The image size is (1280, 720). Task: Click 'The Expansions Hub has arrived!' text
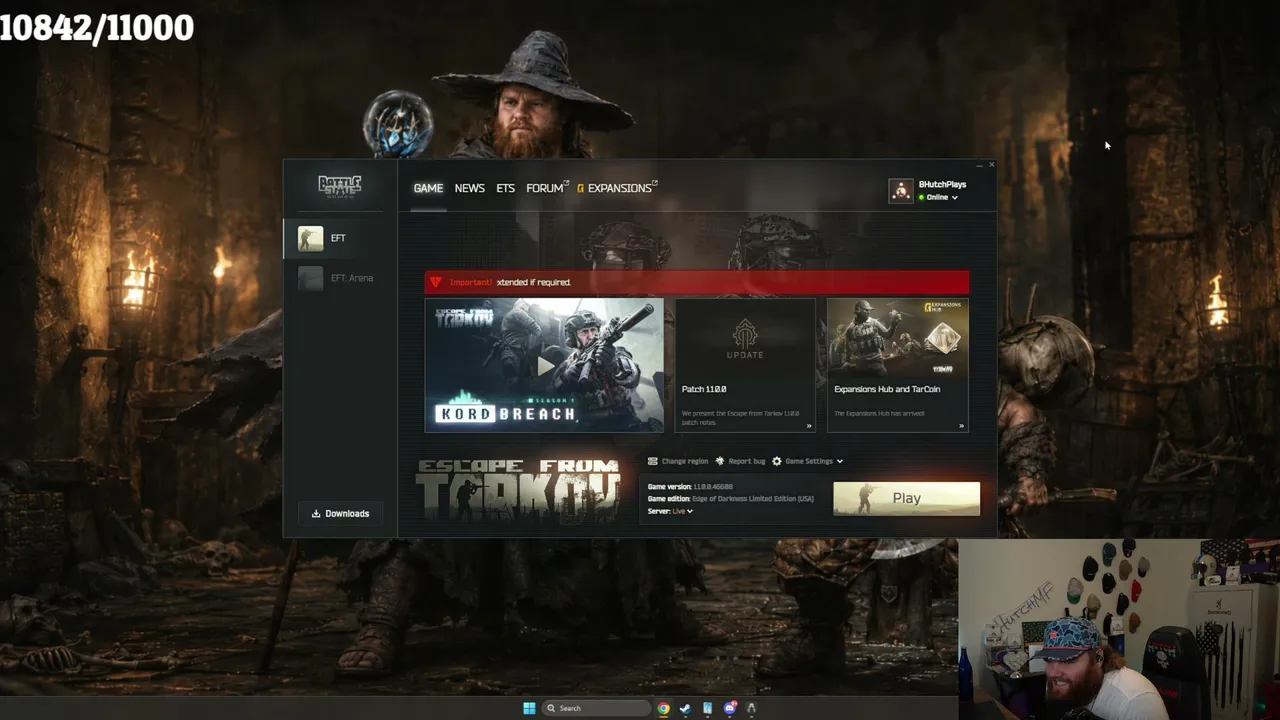879,413
